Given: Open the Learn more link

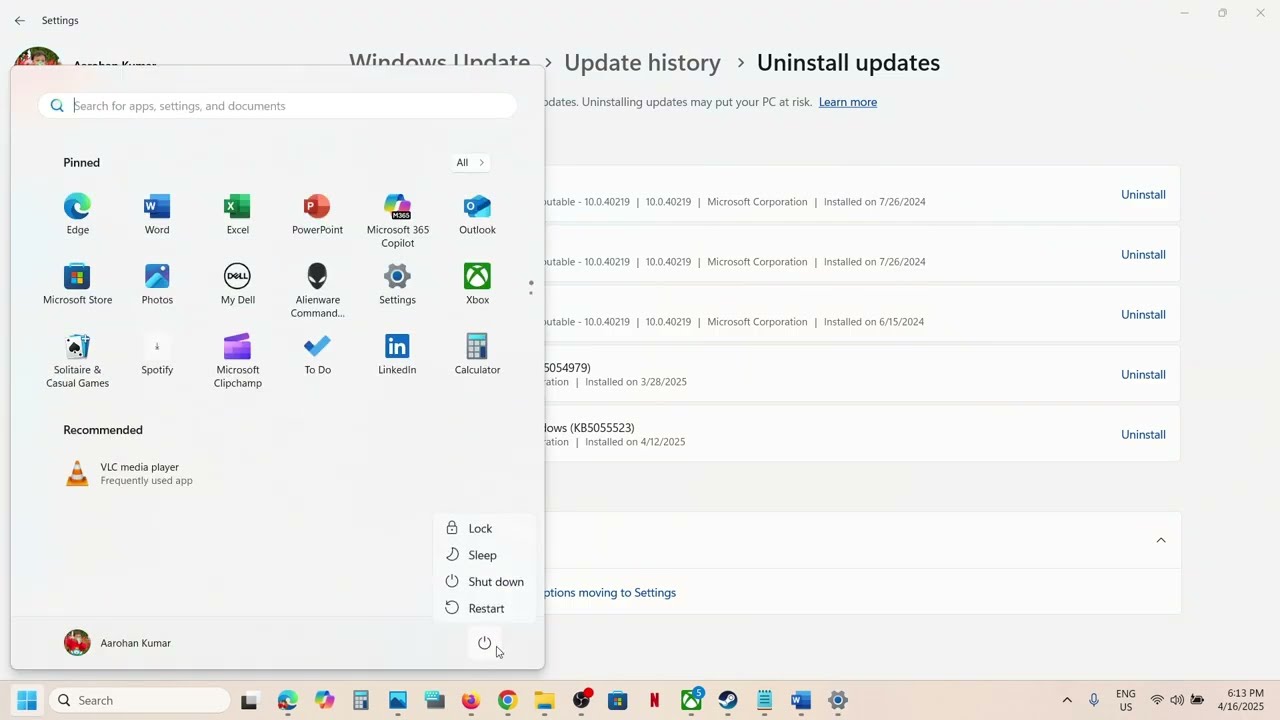Looking at the screenshot, I should click(x=848, y=102).
